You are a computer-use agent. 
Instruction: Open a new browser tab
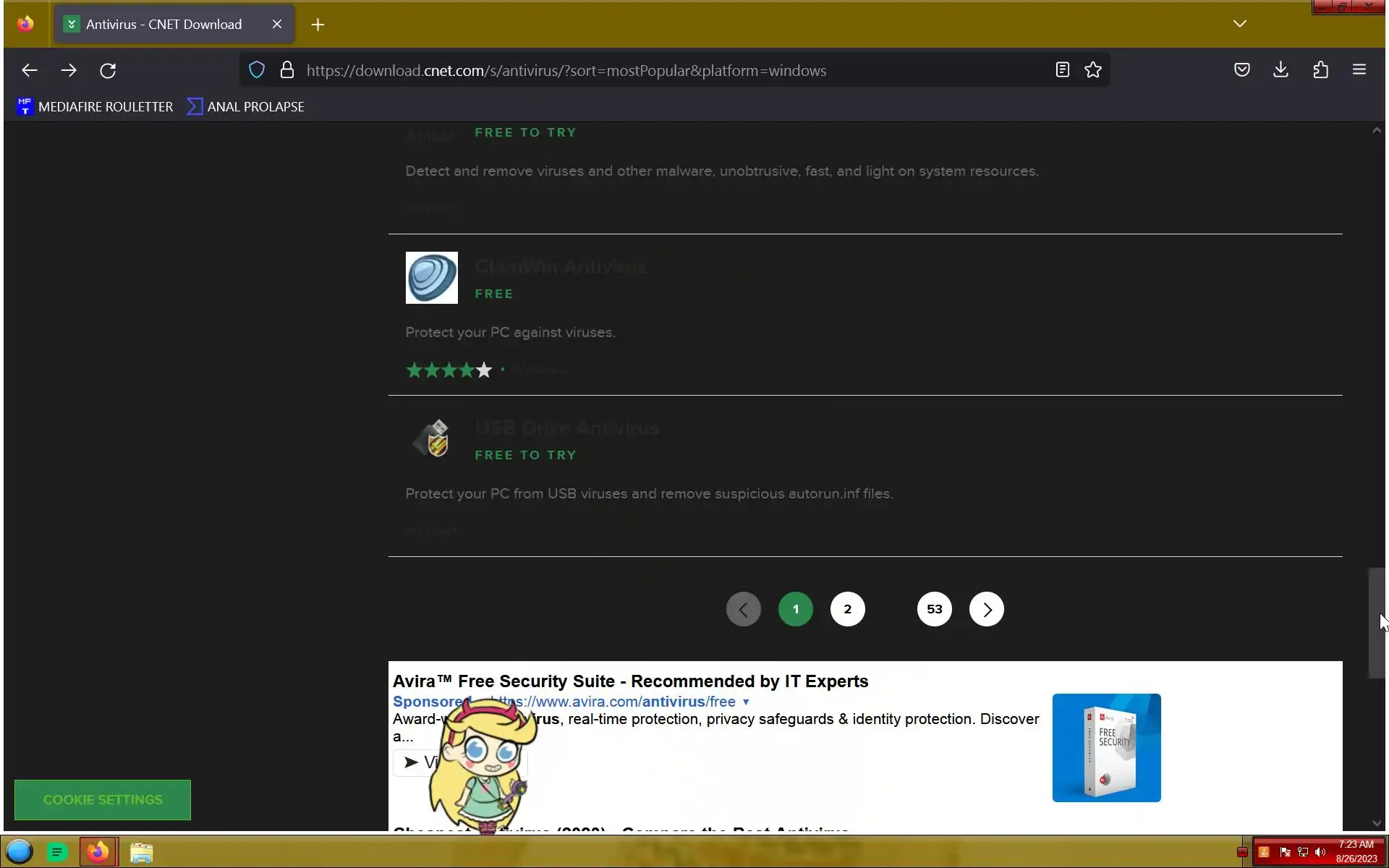click(318, 25)
